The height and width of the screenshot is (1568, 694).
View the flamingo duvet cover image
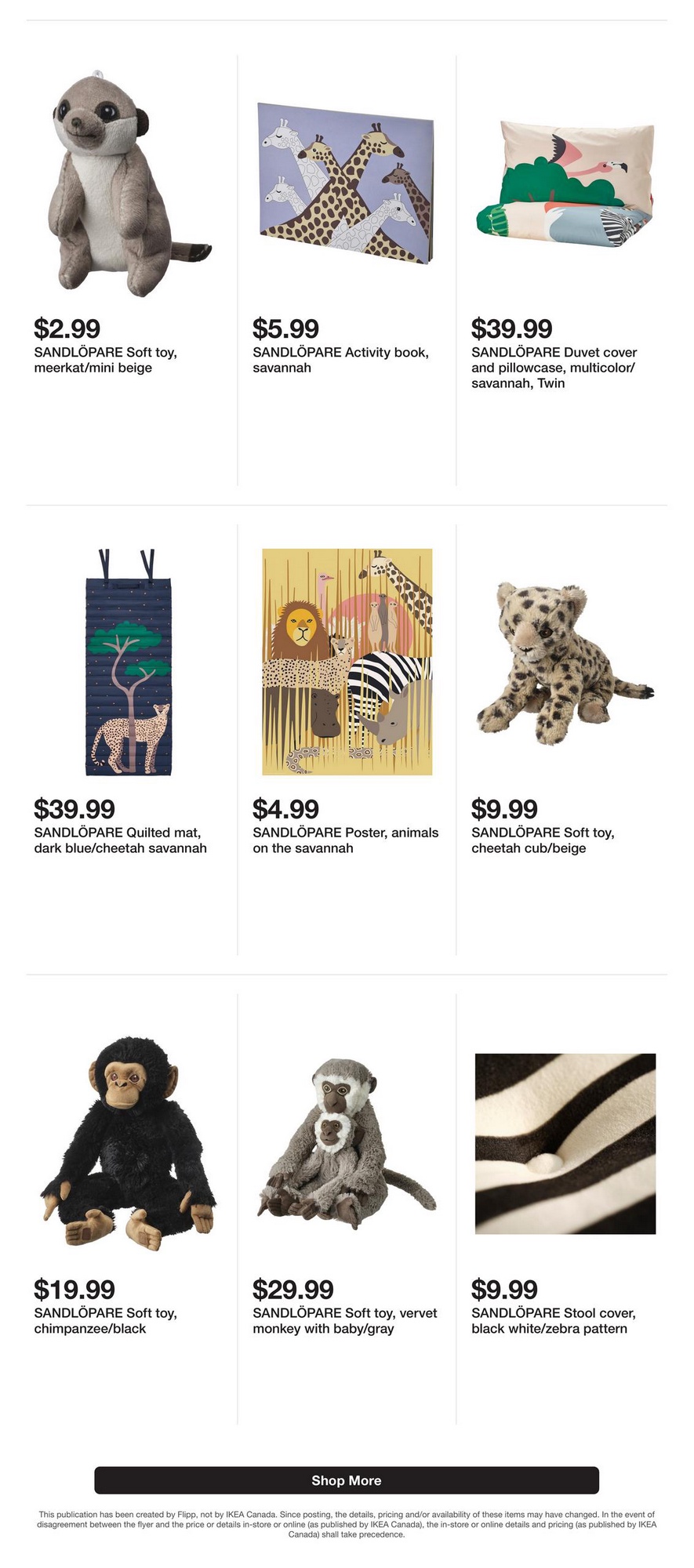coord(565,184)
